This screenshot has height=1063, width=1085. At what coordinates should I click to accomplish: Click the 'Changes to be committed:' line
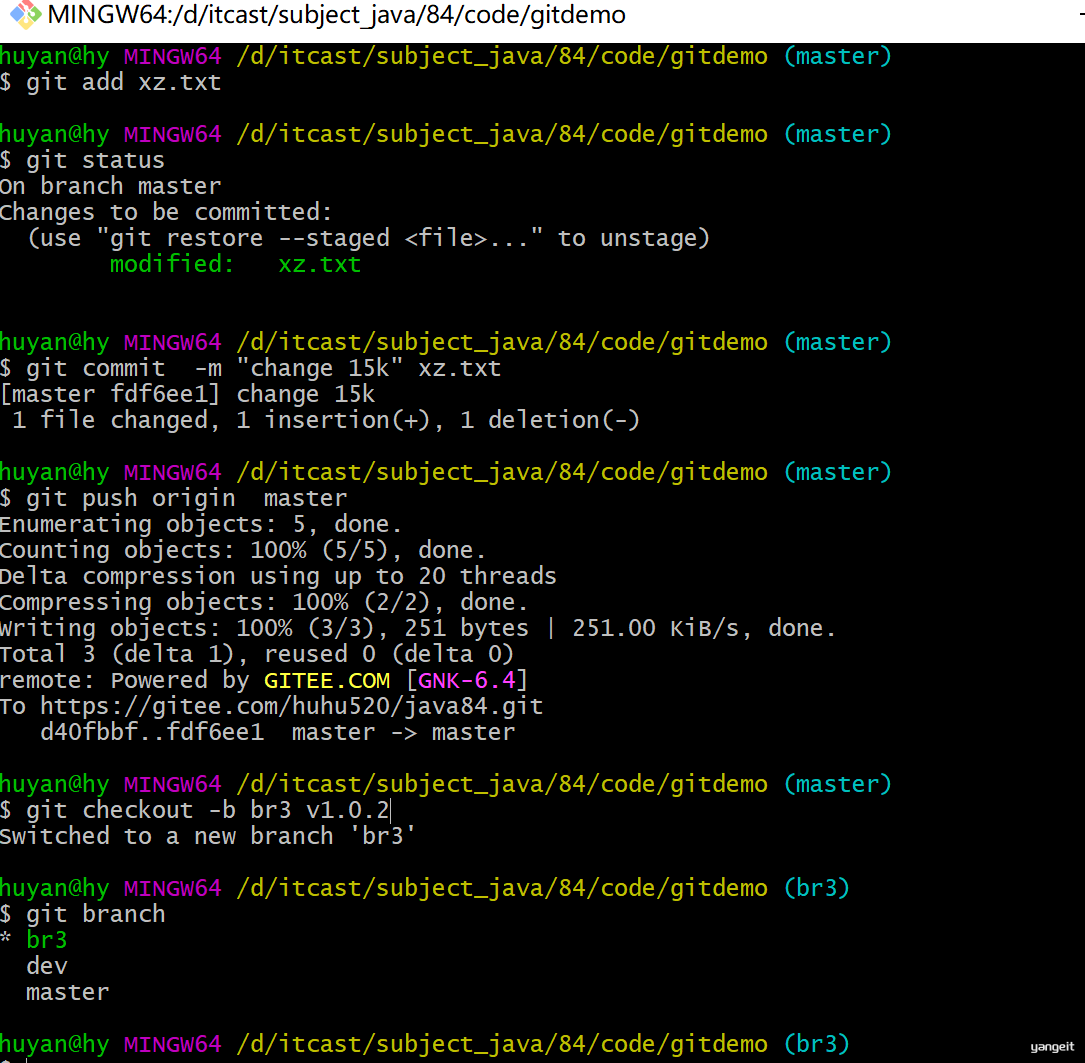(x=166, y=212)
